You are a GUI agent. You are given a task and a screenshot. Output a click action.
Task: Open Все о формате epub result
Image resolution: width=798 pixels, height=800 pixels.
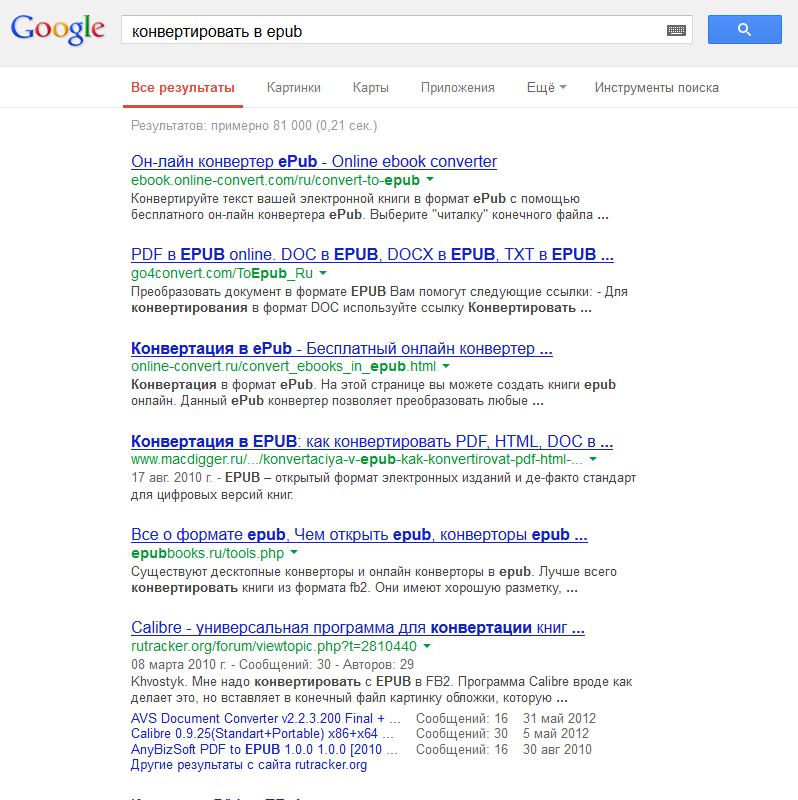click(359, 534)
